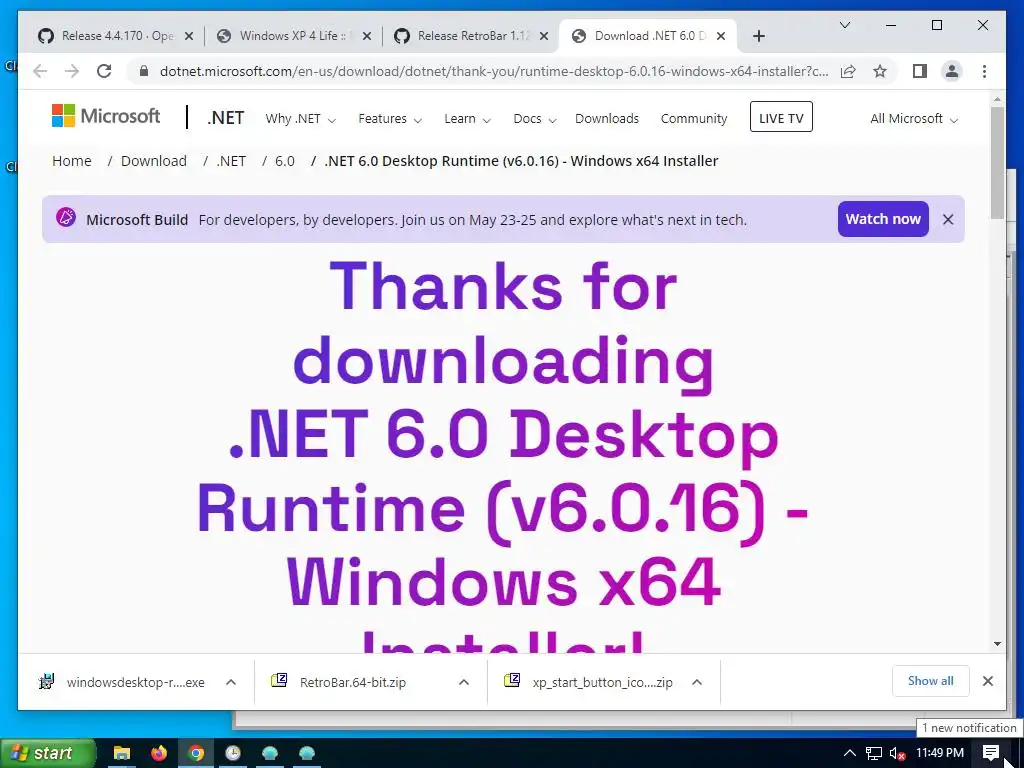This screenshot has width=1024, height=768.
Task: Go back using the back arrow
Action: pyautogui.click(x=40, y=71)
